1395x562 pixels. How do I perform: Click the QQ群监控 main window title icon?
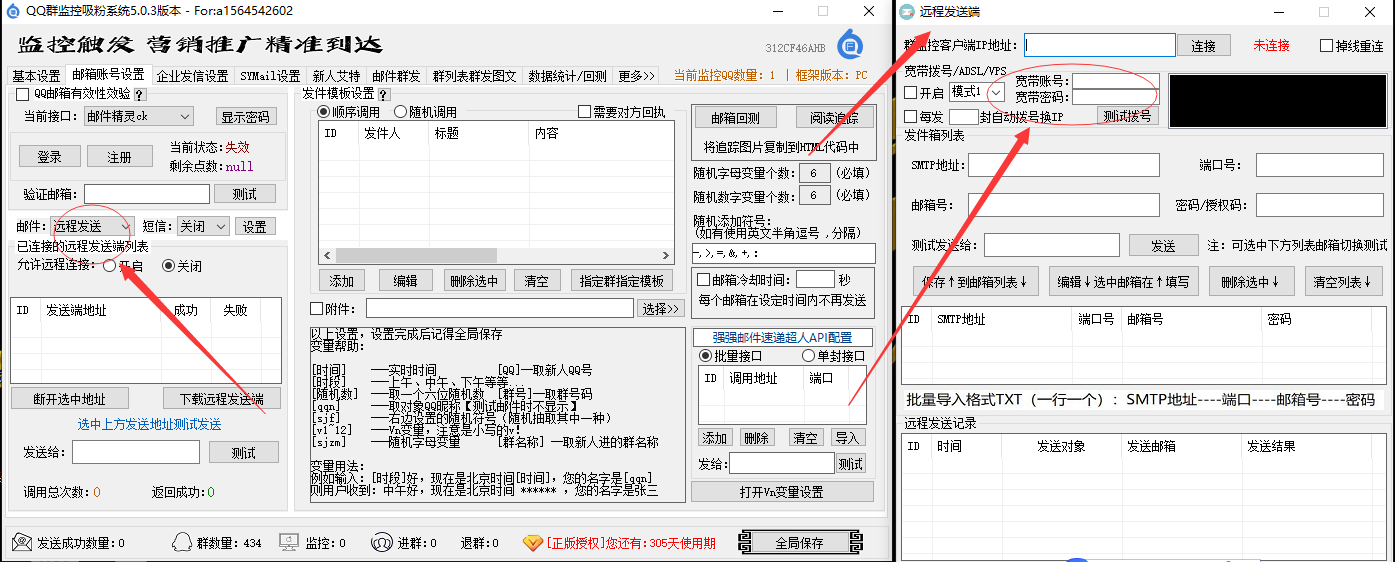[11, 11]
